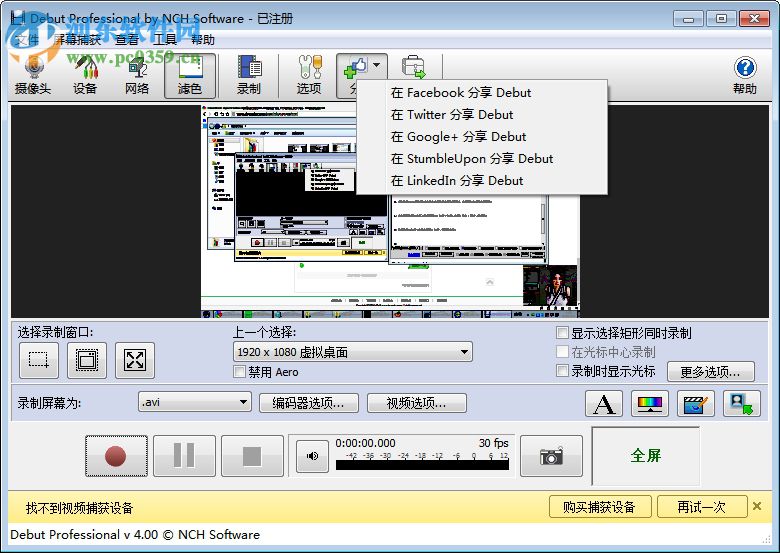This screenshot has height=553, width=780.
Task: Open the .avi format dropdown
Action: click(195, 402)
